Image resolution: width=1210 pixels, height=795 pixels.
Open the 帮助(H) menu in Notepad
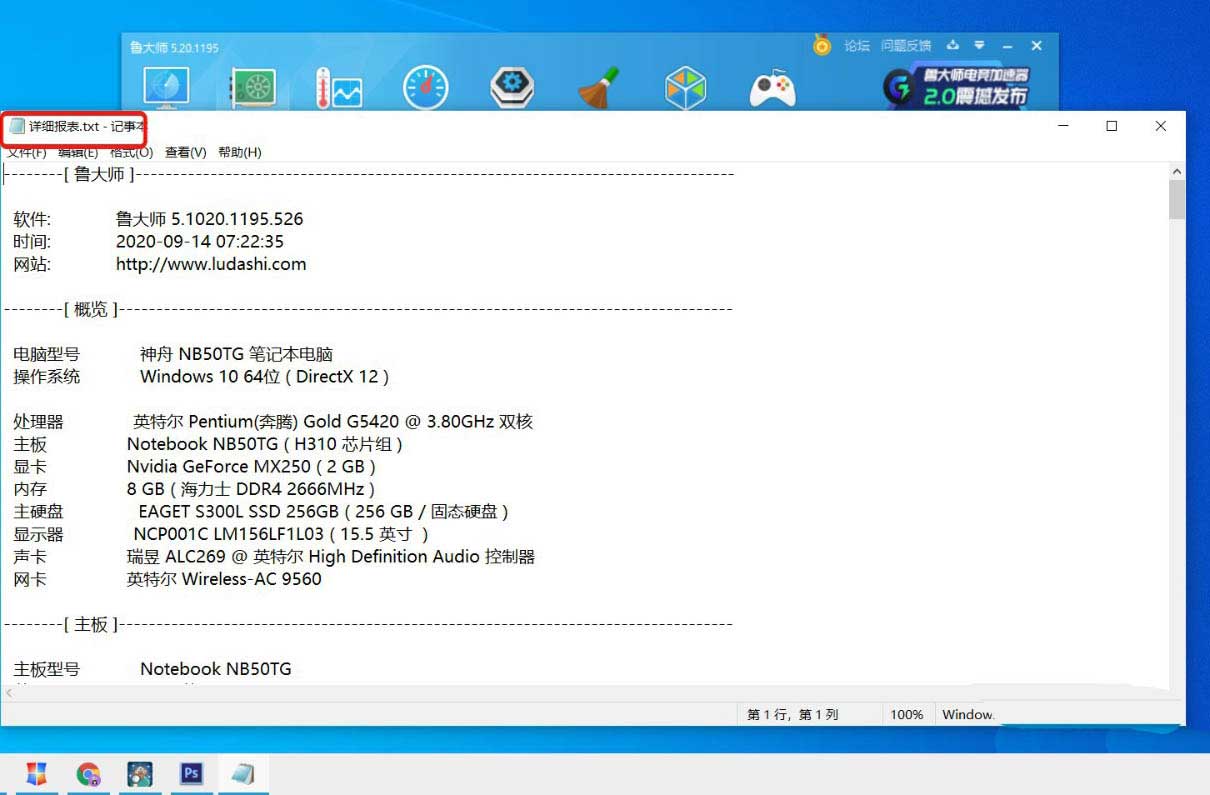[239, 152]
